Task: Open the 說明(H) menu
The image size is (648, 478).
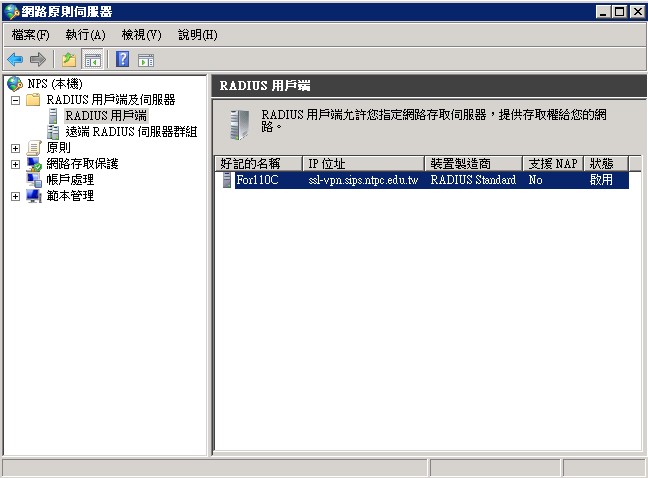Action: 198,35
